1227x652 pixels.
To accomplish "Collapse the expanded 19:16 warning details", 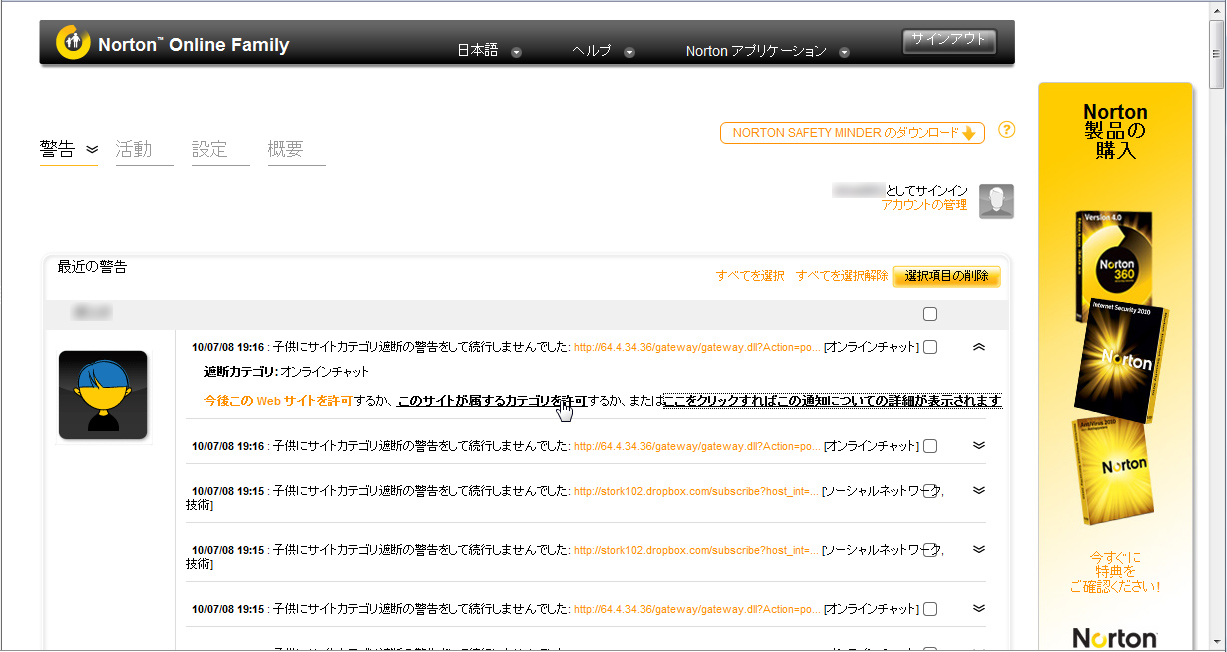I will pos(979,347).
